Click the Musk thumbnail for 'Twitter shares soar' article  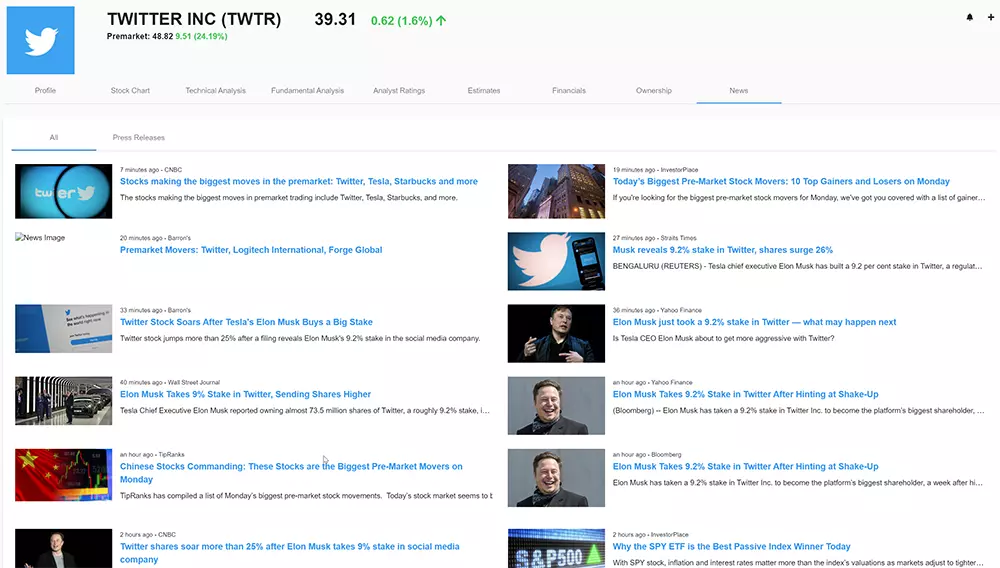[64, 548]
